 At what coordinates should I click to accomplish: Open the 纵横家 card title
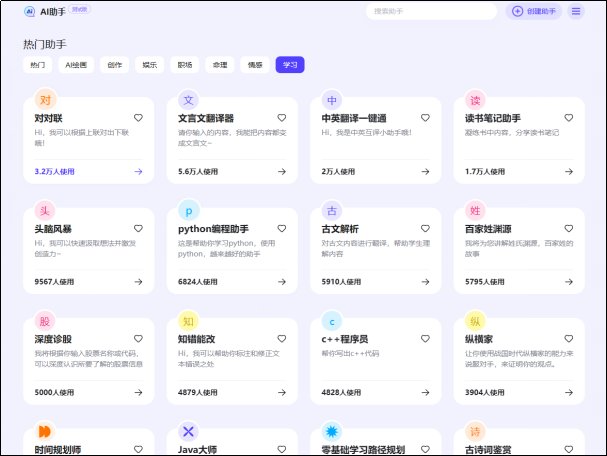479,339
